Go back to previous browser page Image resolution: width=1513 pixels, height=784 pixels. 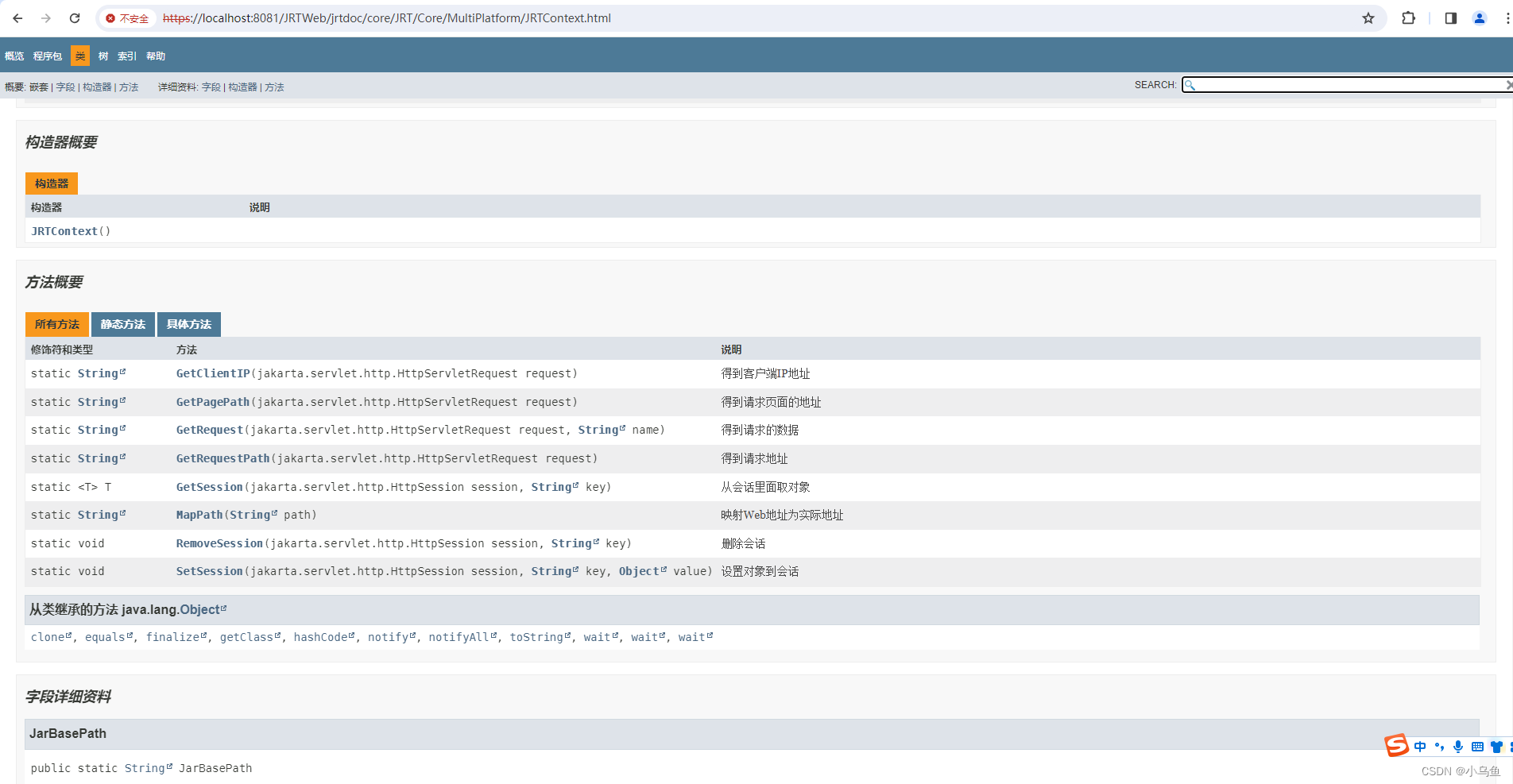17,18
